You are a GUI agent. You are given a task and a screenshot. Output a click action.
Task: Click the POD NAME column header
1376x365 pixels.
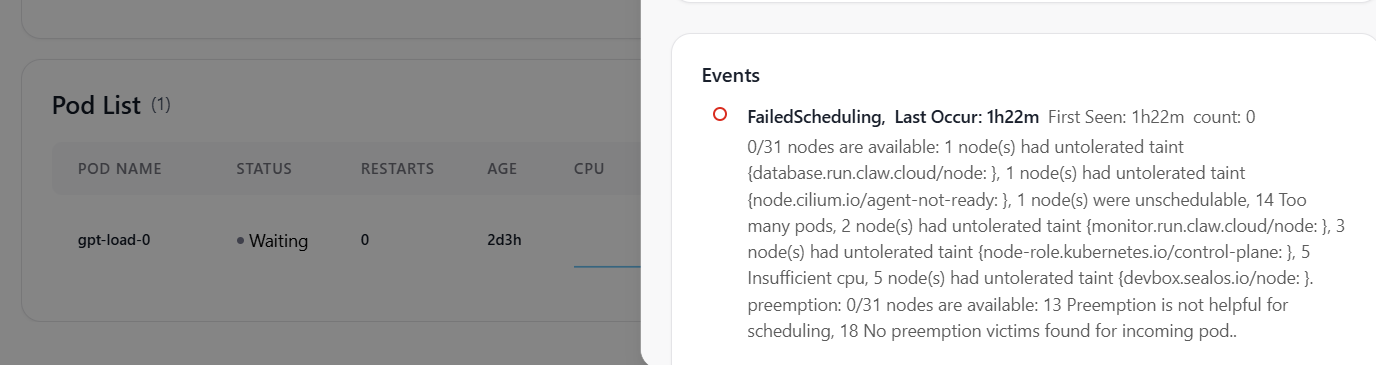[120, 169]
